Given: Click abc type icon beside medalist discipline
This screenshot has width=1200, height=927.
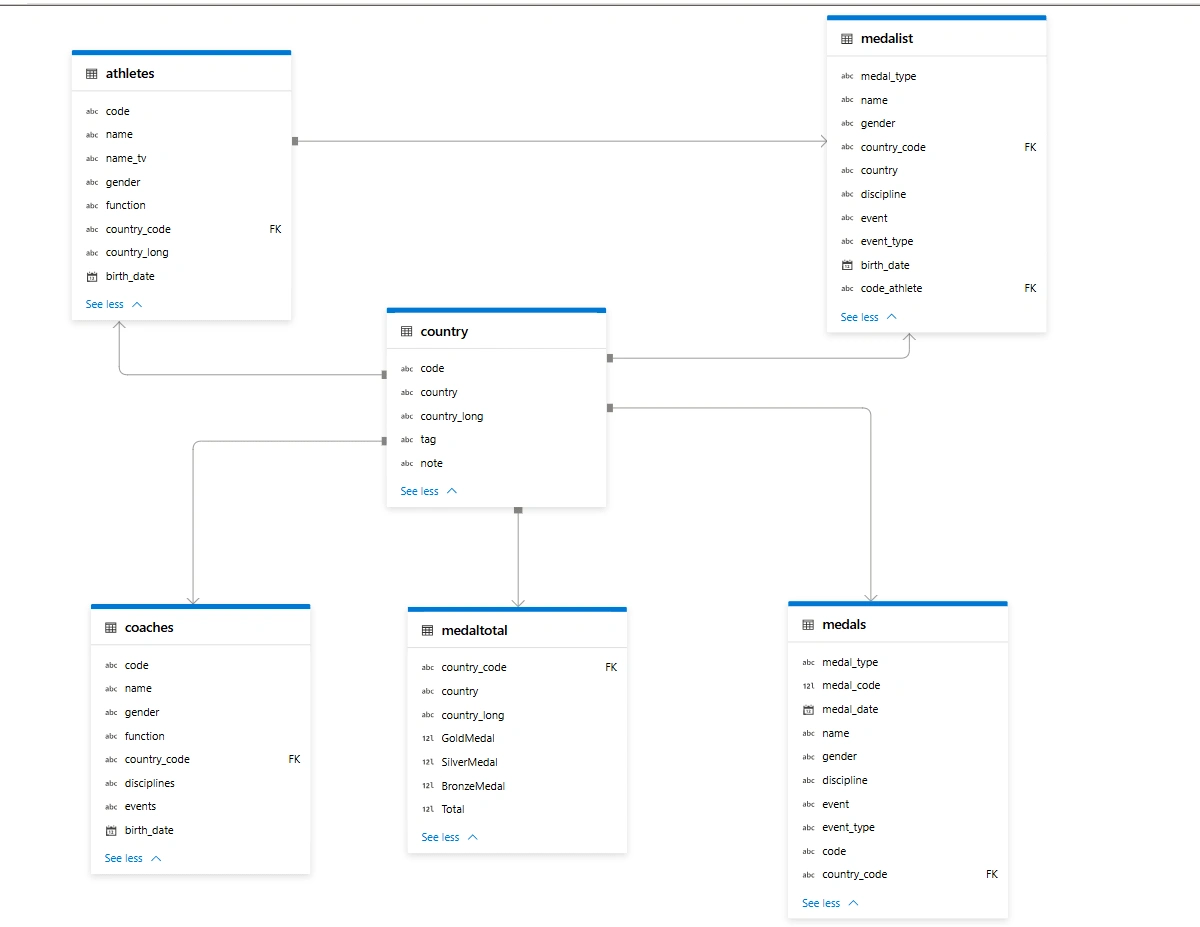Looking at the screenshot, I should [x=847, y=195].
